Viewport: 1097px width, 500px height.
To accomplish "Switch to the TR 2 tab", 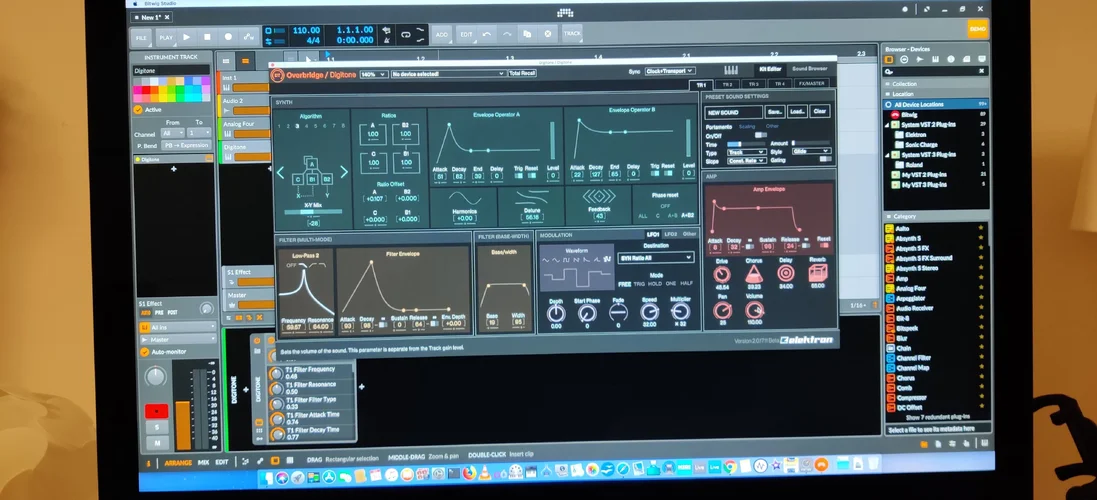I will 727,84.
